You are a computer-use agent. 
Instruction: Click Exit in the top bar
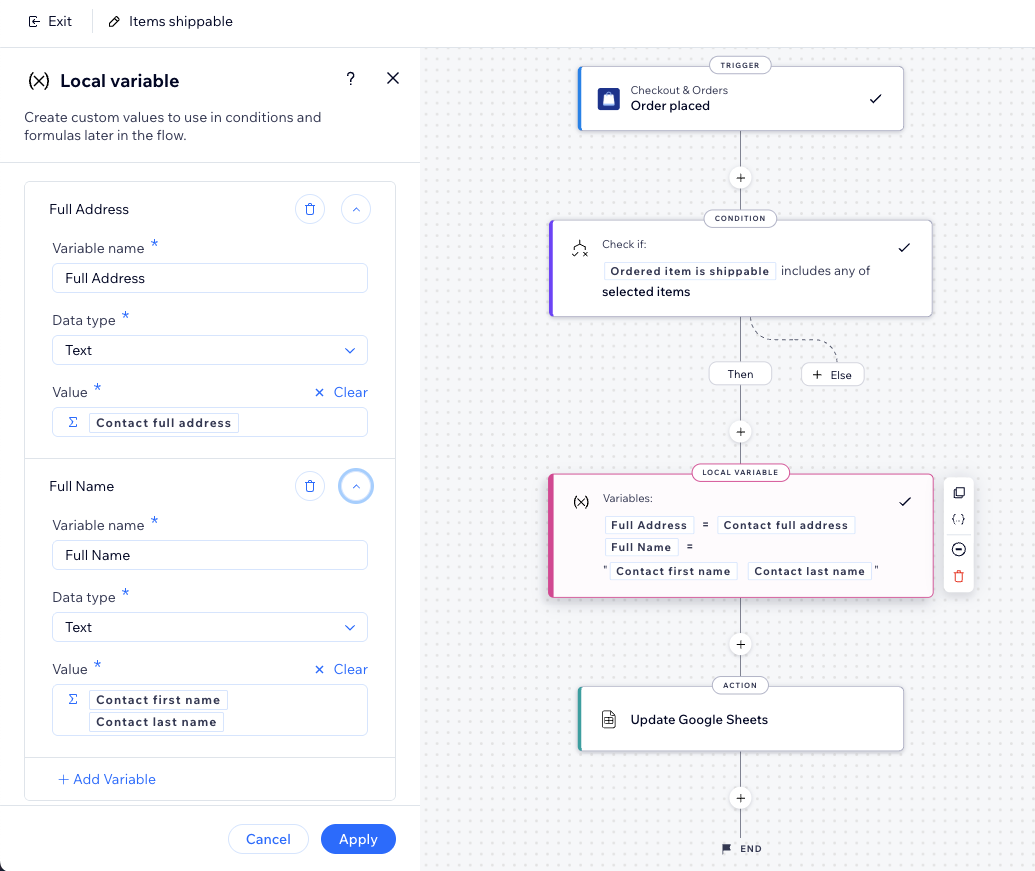pyautogui.click(x=50, y=21)
